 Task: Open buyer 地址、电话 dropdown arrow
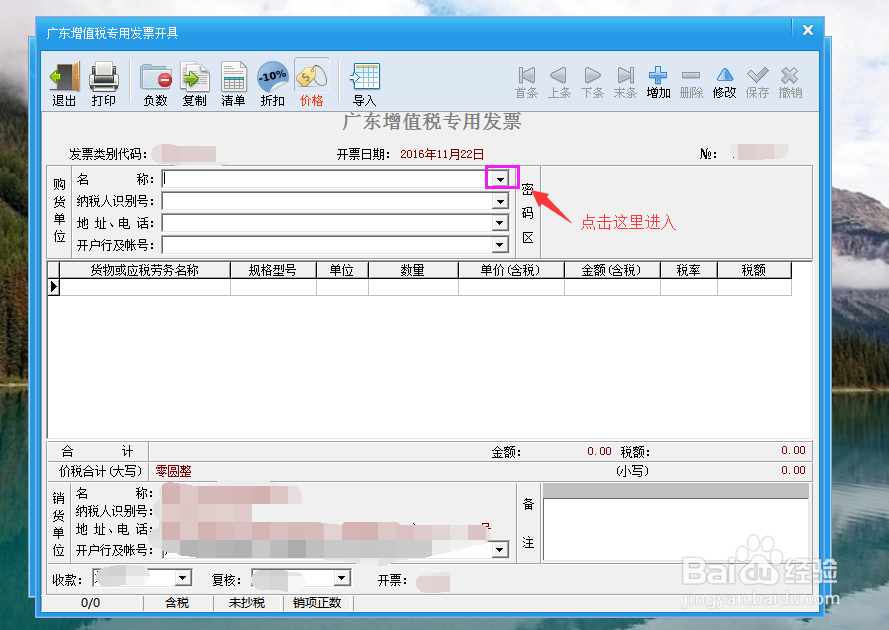coord(500,223)
